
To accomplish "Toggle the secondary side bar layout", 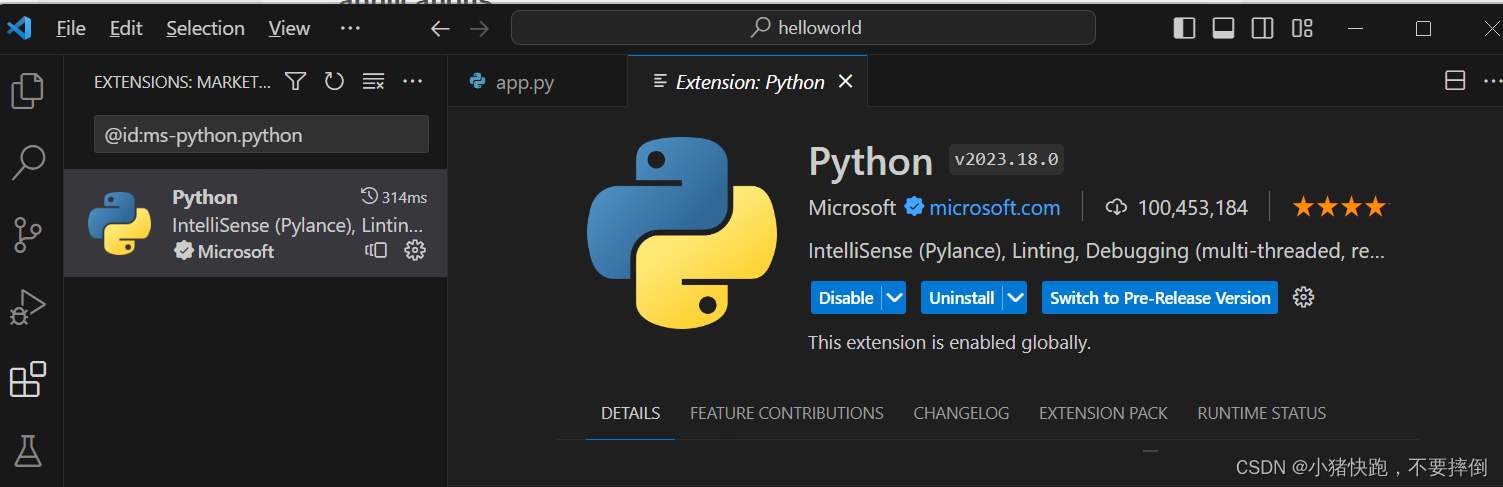I will pyautogui.click(x=1262, y=29).
